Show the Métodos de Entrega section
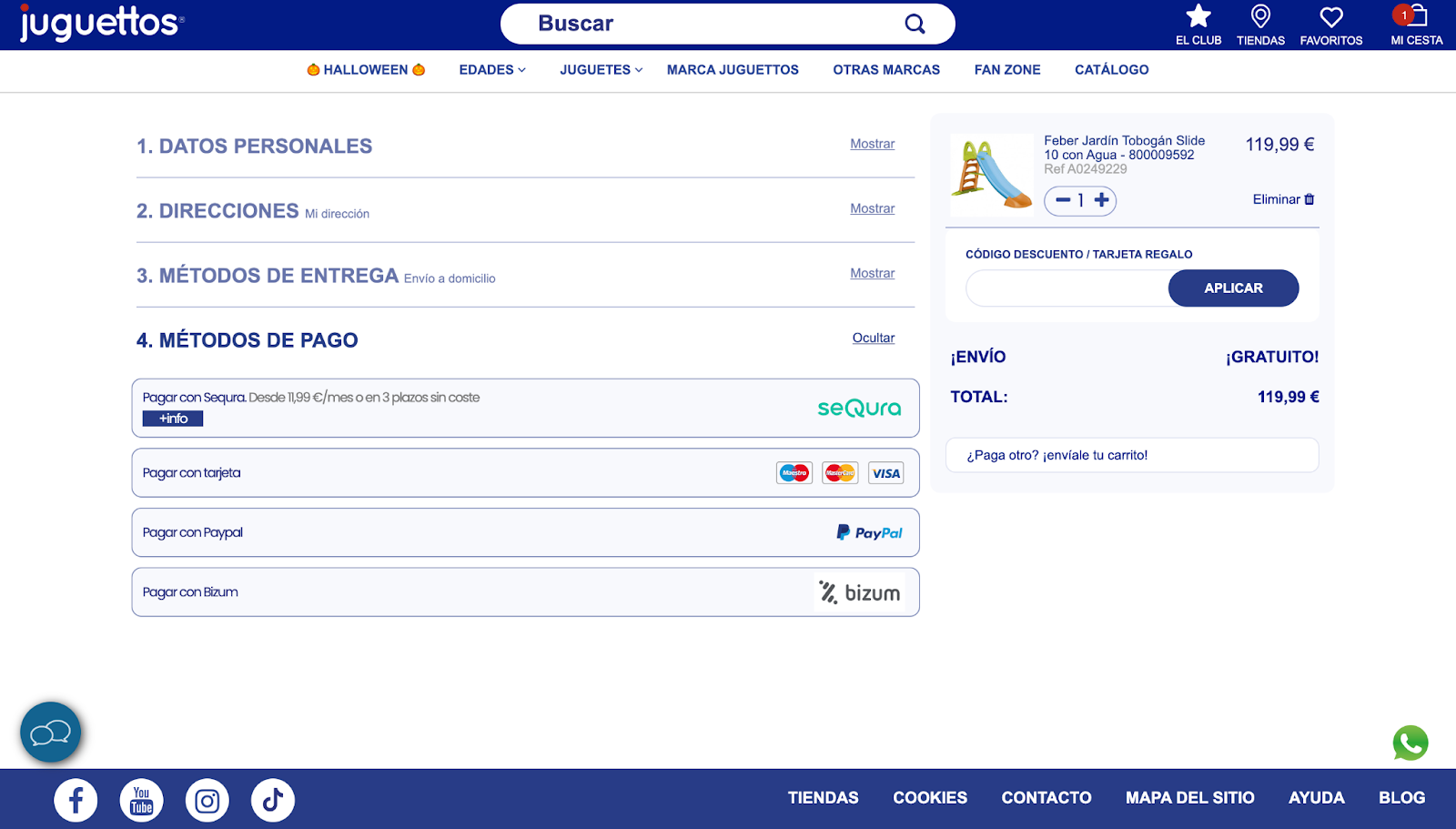 [872, 273]
